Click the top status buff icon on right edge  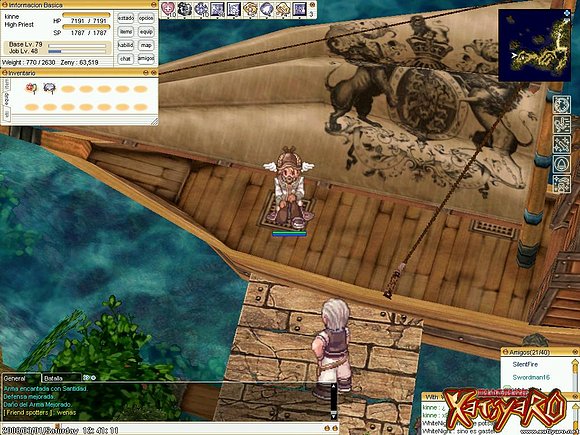point(562,104)
